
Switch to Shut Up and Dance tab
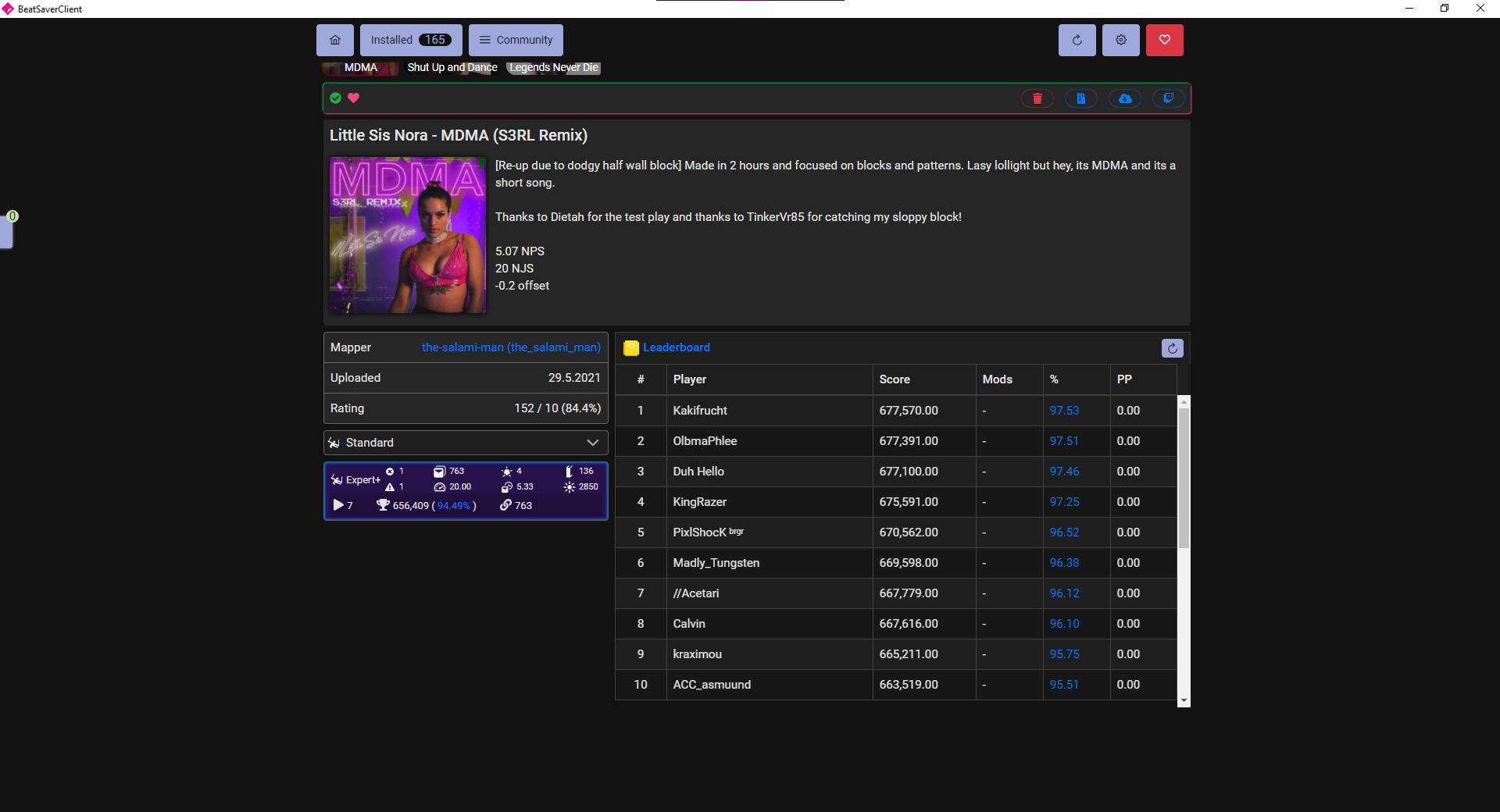pos(452,68)
